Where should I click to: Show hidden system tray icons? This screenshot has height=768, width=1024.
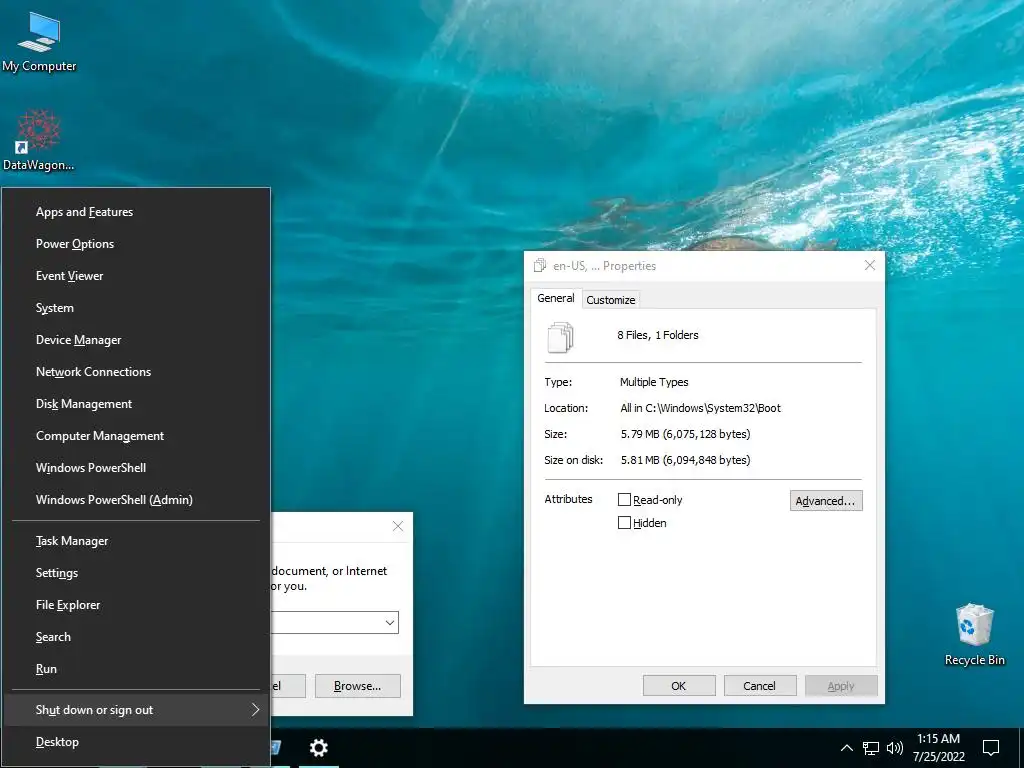846,748
